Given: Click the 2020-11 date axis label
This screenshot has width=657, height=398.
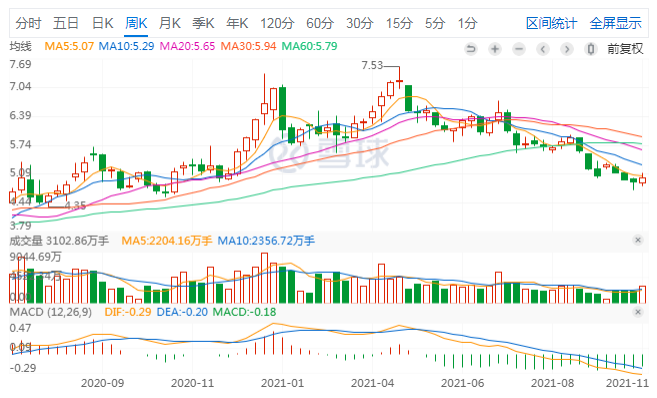Looking at the screenshot, I should pos(192,383).
